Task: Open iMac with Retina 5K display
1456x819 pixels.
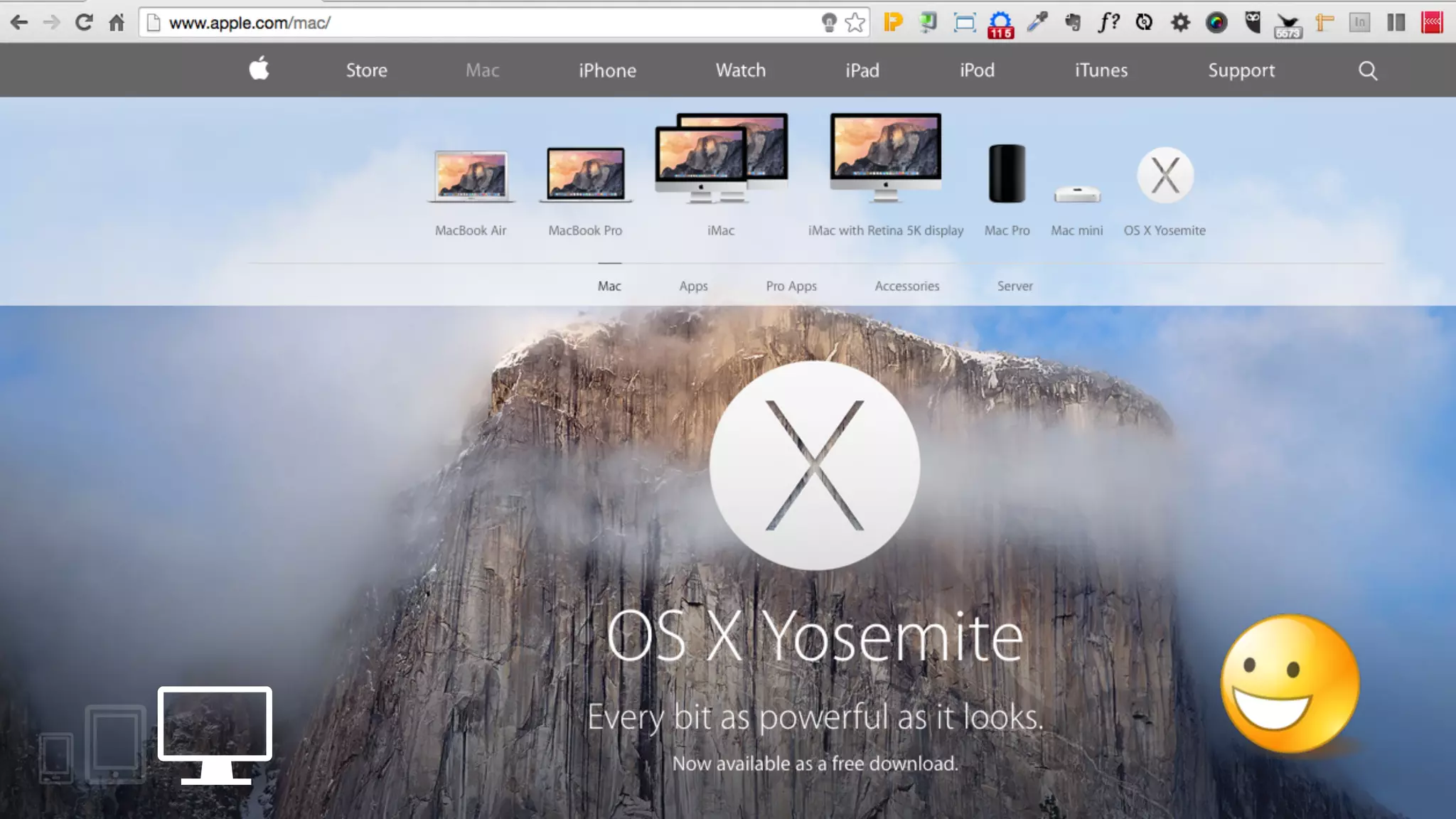Action: pos(885,158)
